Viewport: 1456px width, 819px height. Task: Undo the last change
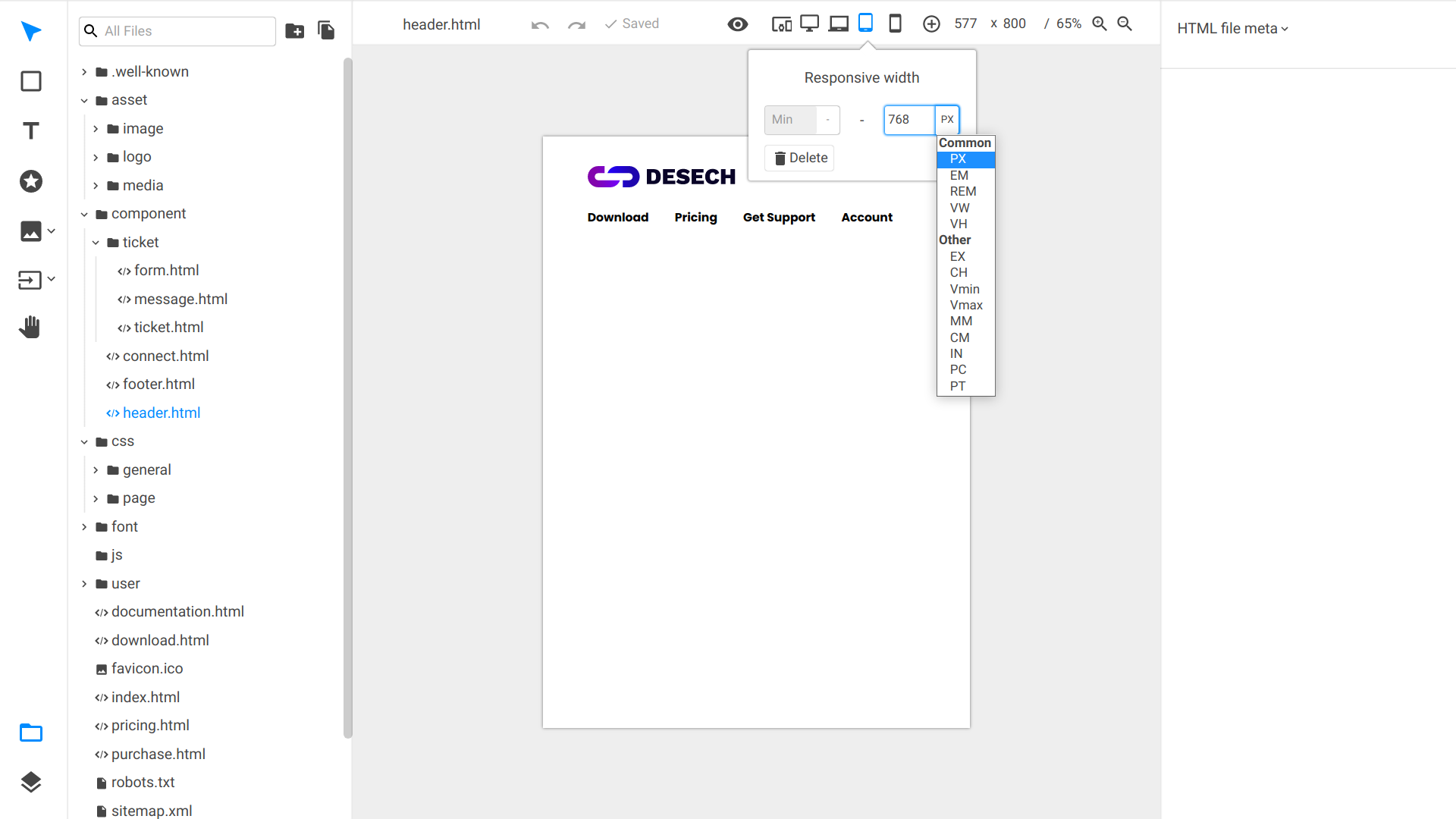[539, 25]
